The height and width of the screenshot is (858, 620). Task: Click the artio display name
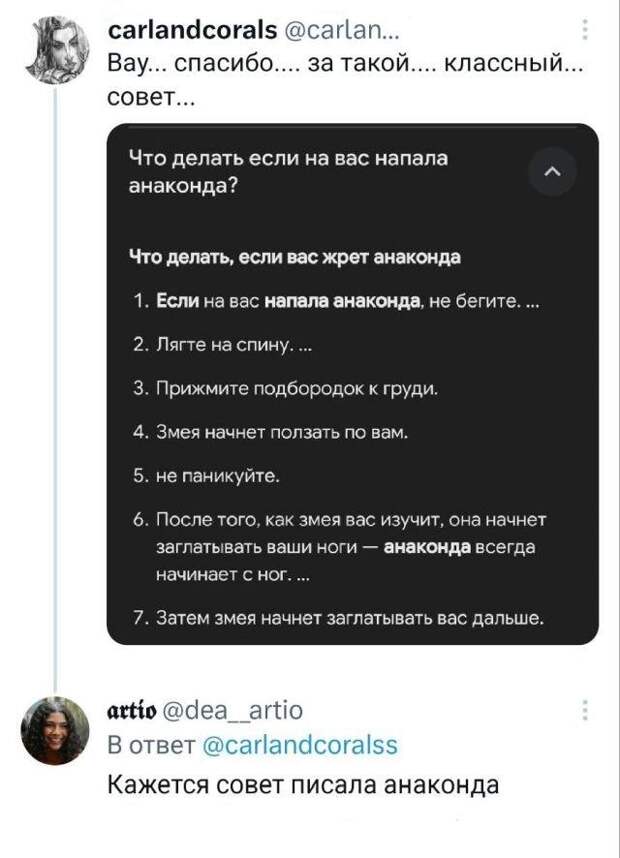(x=132, y=710)
